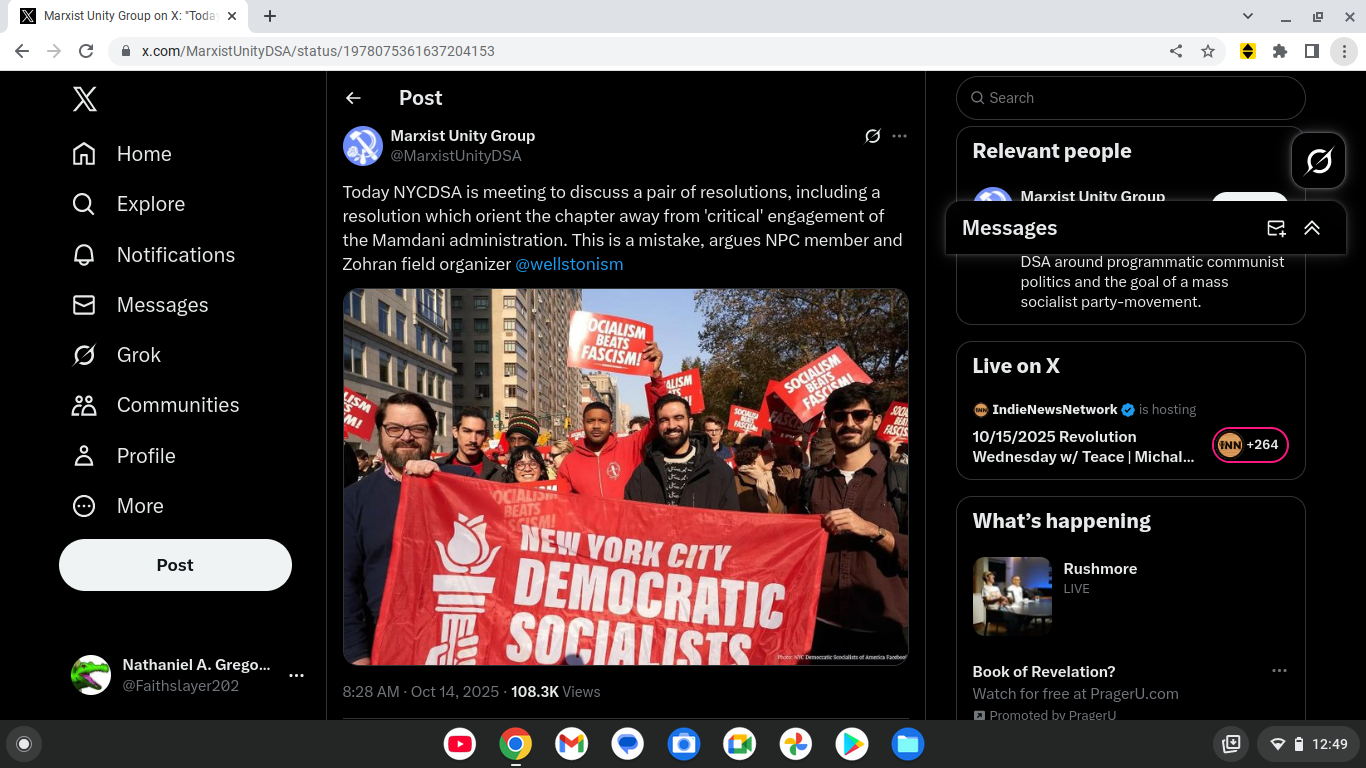The image size is (1366, 768).
Task: Go back using the Post back arrow
Action: pyautogui.click(x=353, y=98)
